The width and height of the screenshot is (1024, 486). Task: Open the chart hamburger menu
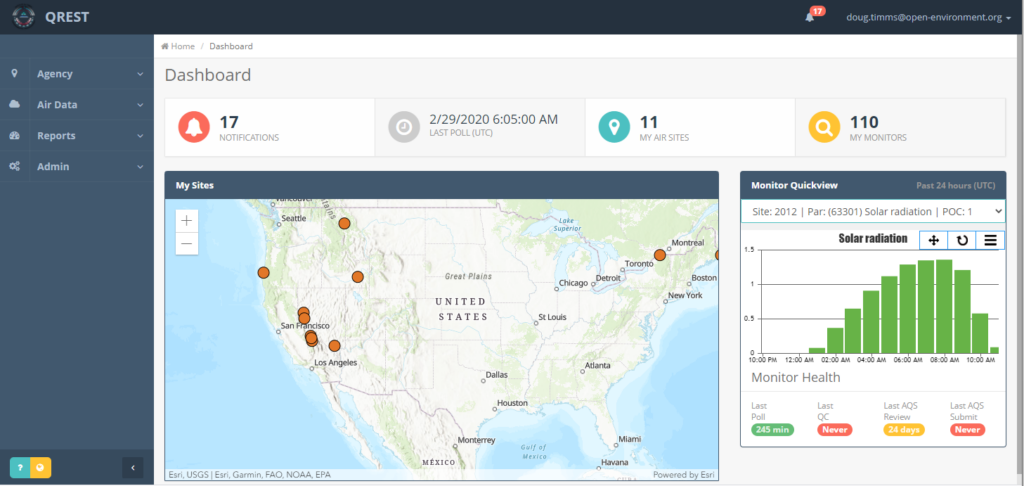click(990, 240)
